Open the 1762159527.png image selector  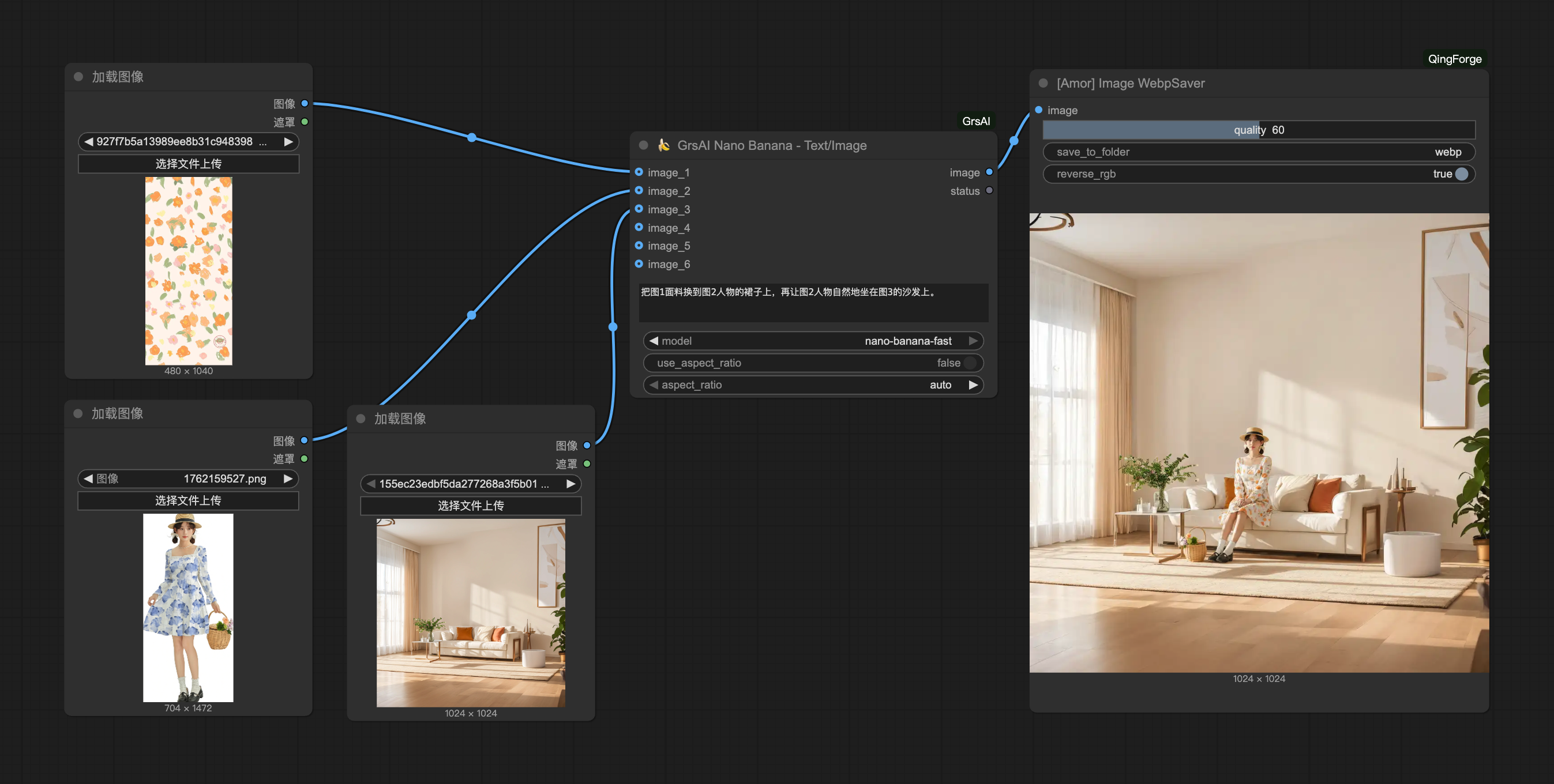188,479
